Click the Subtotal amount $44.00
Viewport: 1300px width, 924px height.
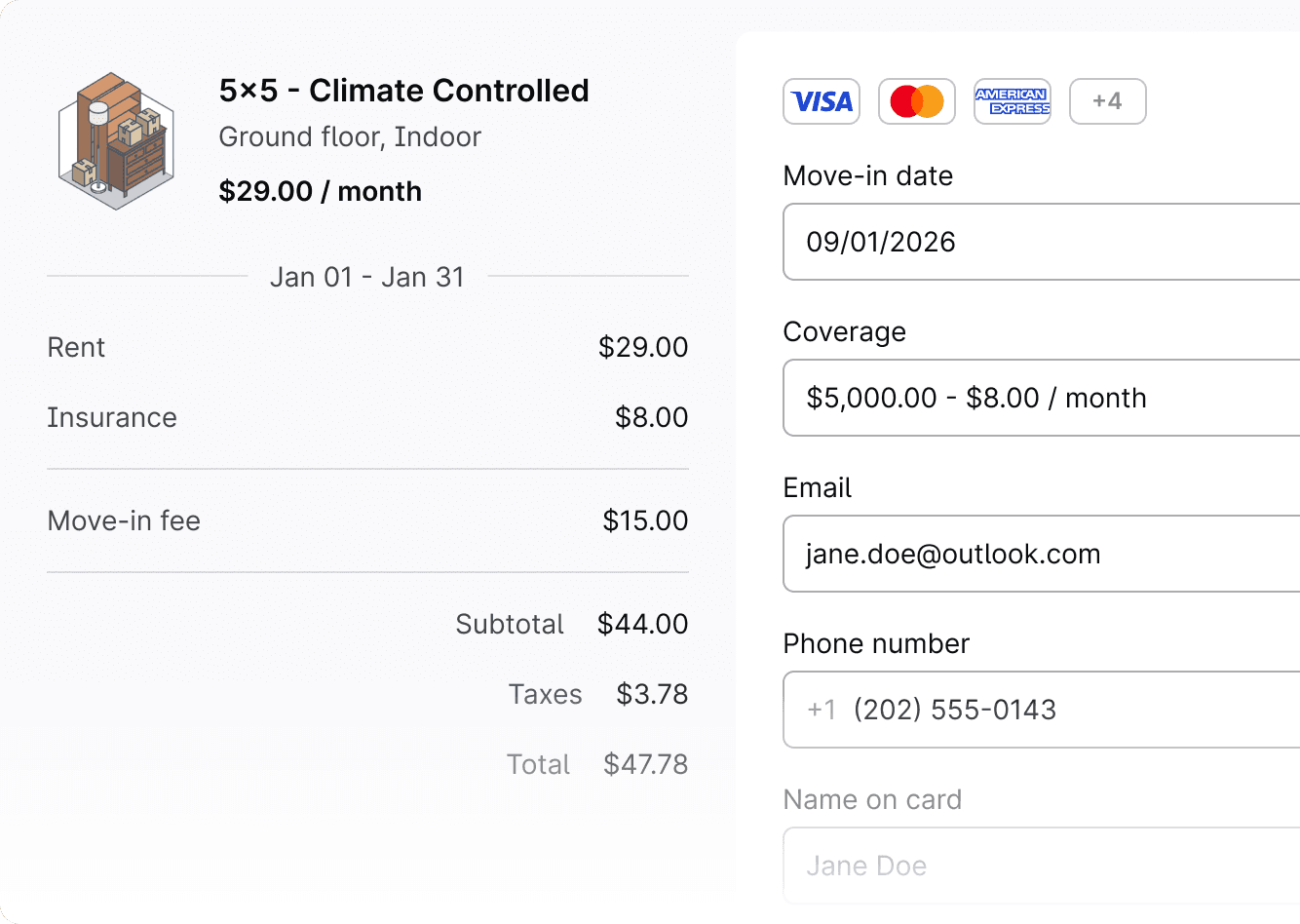click(x=643, y=624)
